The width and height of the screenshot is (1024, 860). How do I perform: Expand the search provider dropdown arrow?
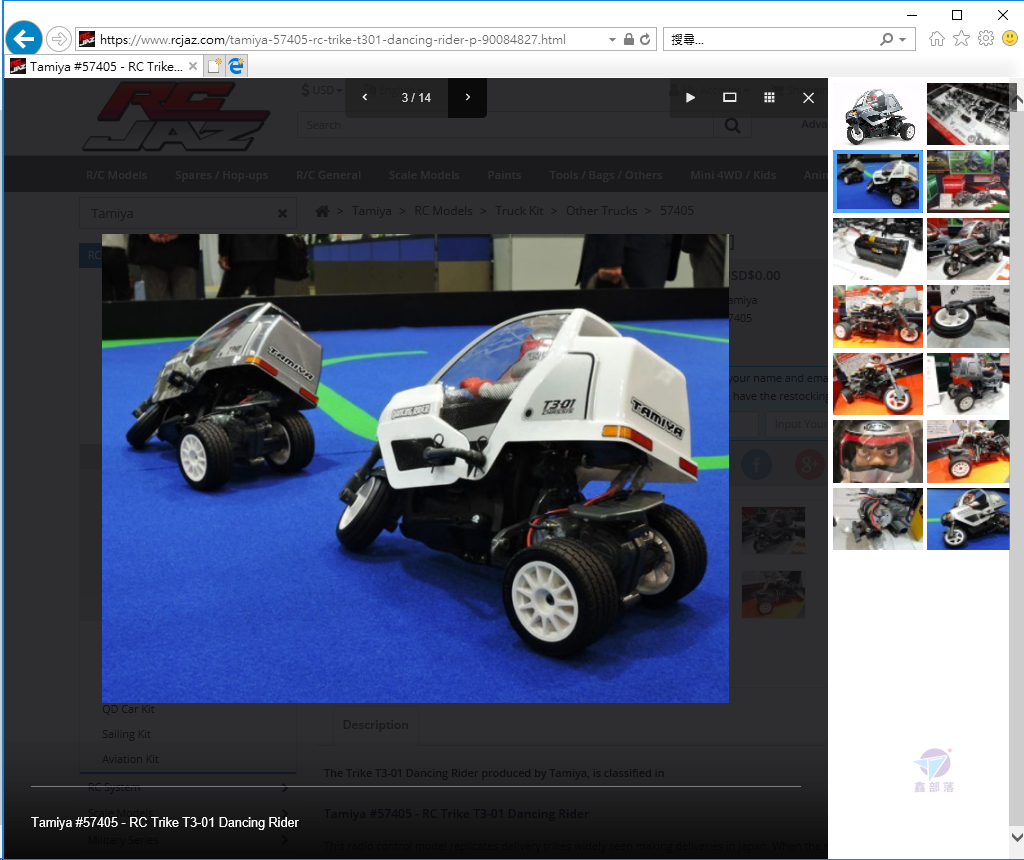(903, 40)
